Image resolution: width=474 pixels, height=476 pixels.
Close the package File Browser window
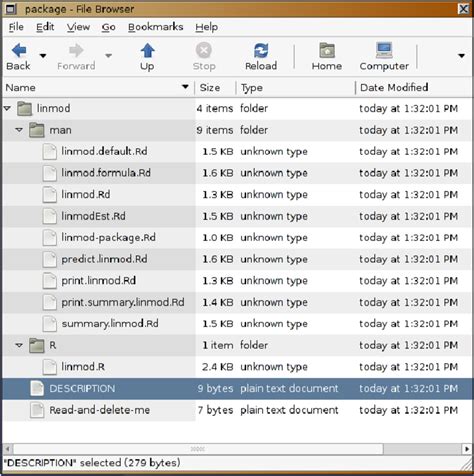[x=464, y=9]
